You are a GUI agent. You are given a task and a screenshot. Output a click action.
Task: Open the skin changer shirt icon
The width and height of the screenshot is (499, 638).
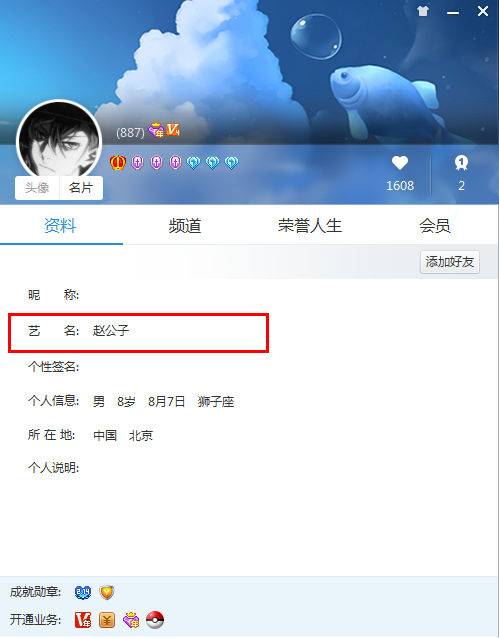point(423,11)
